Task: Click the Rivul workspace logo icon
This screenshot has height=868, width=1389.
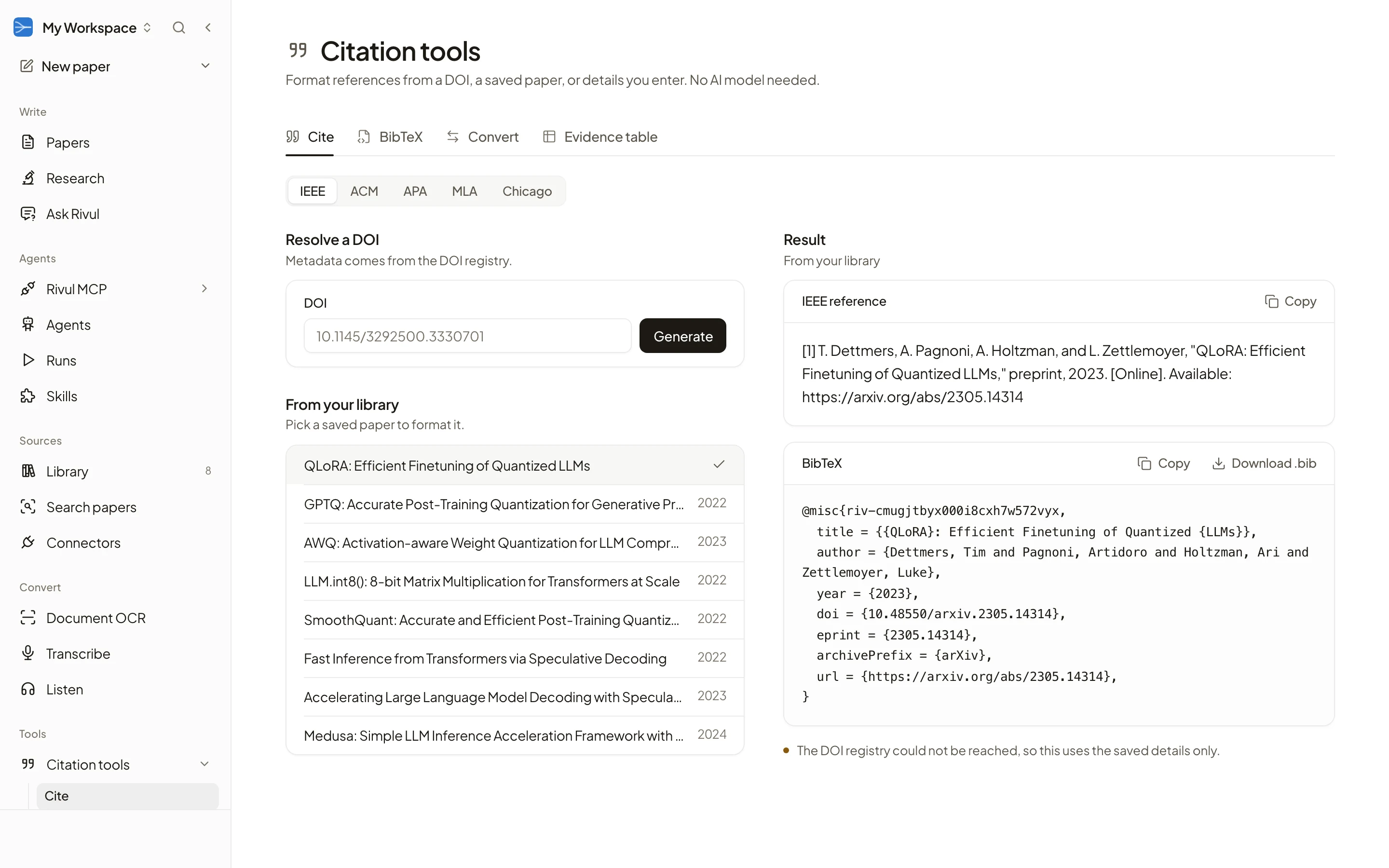Action: (x=23, y=27)
